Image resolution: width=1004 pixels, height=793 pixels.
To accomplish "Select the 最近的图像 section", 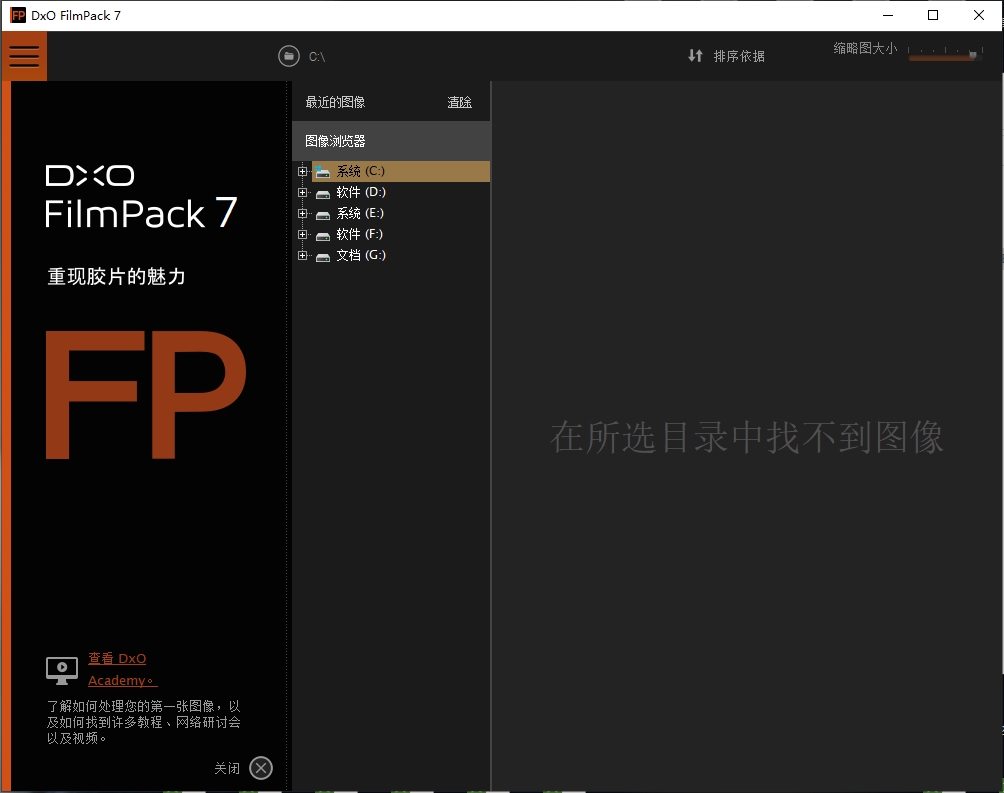I will [335, 102].
